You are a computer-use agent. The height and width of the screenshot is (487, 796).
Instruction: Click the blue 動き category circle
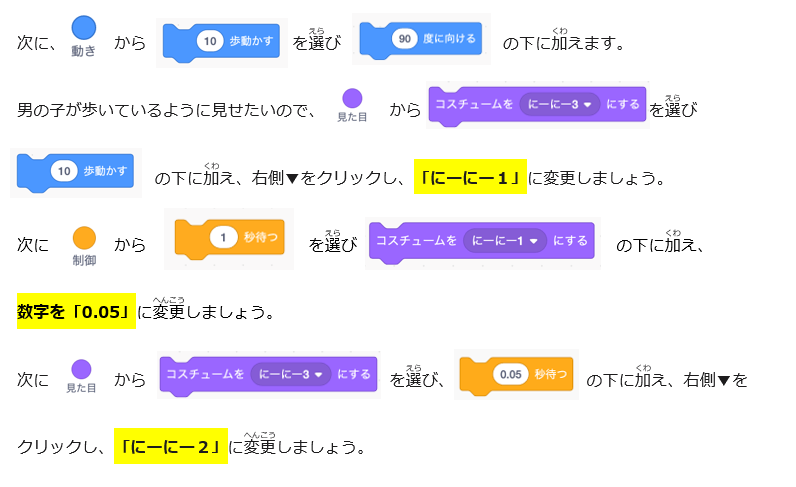[x=84, y=28]
